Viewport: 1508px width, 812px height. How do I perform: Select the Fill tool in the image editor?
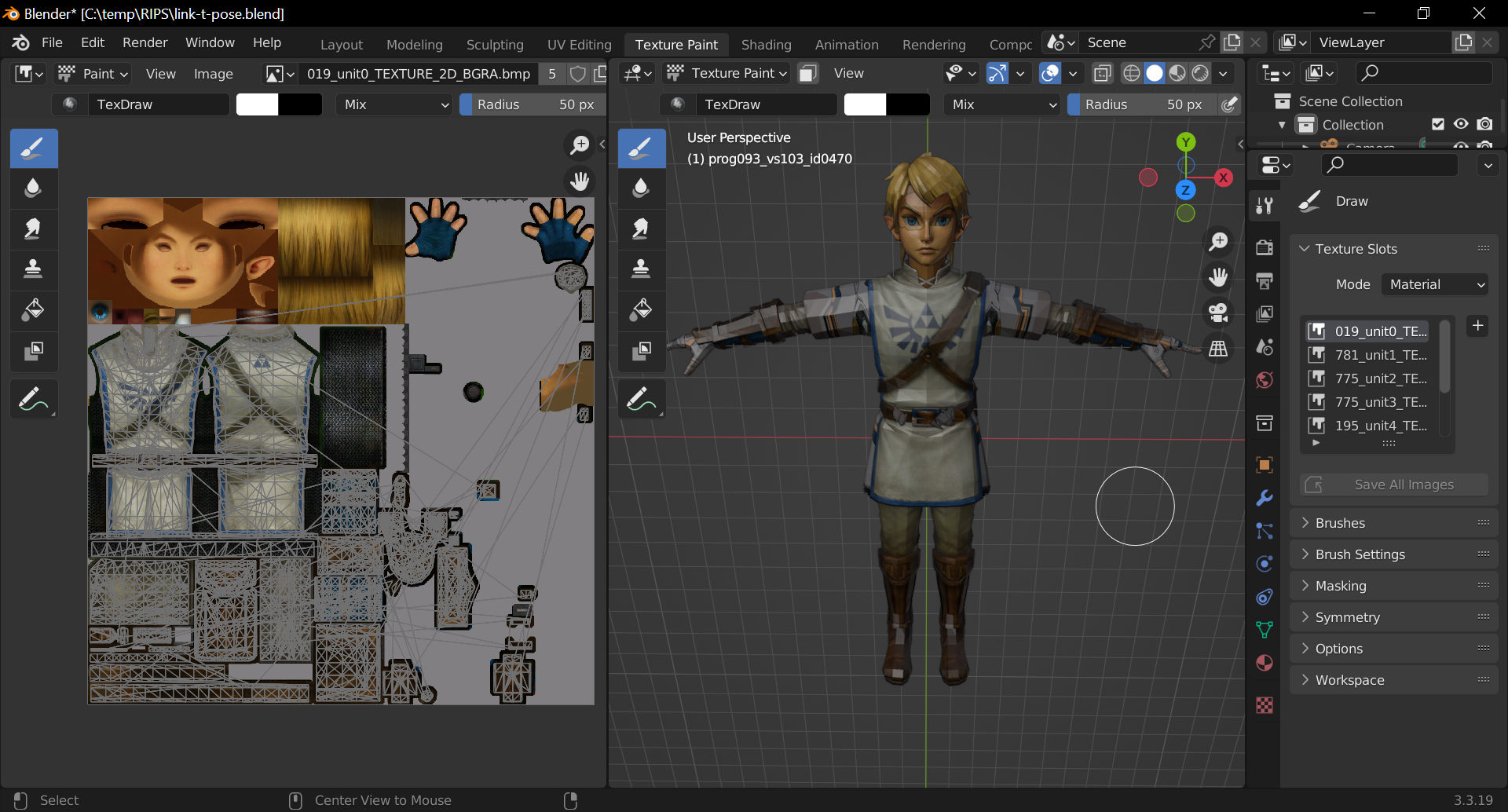coord(34,309)
